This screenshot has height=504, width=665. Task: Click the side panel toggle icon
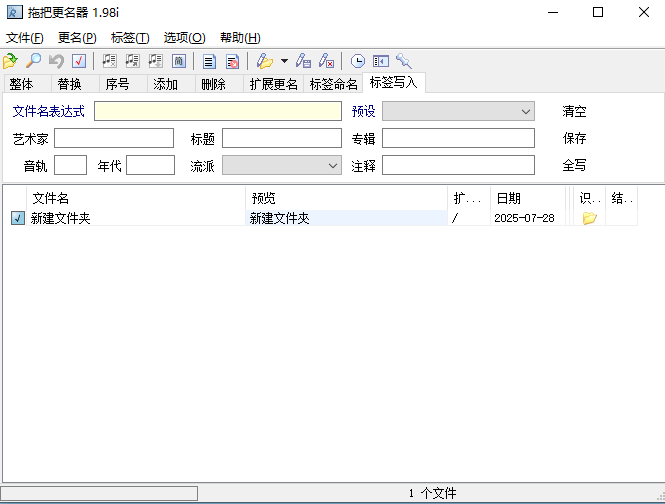pyautogui.click(x=380, y=61)
